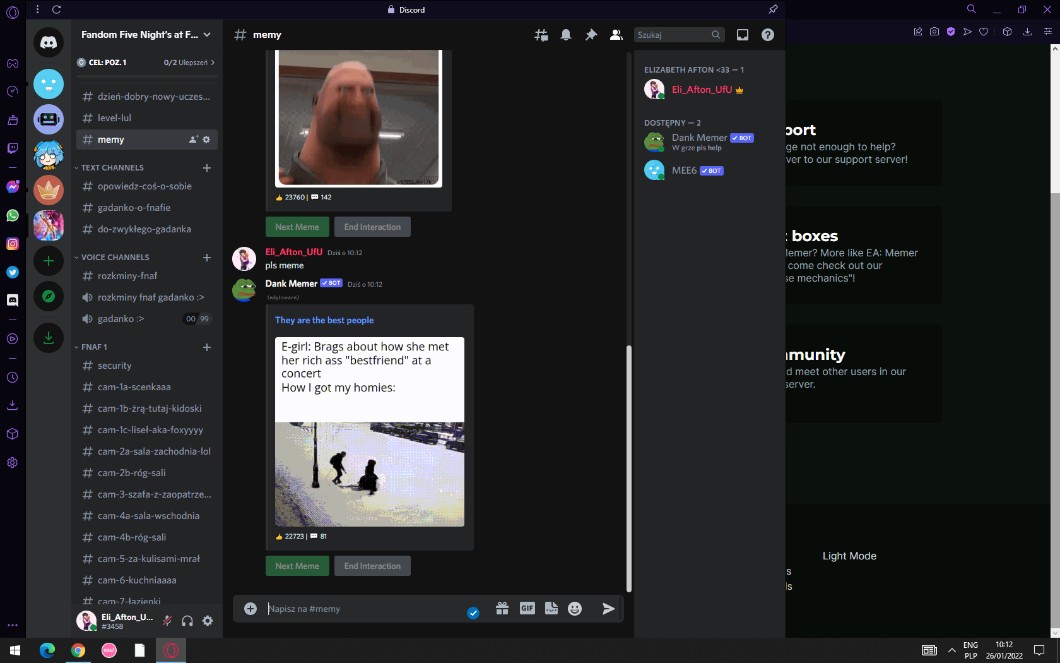Open the Fandom Five Night's server dropdown
The width and height of the screenshot is (1060, 663).
(x=146, y=34)
